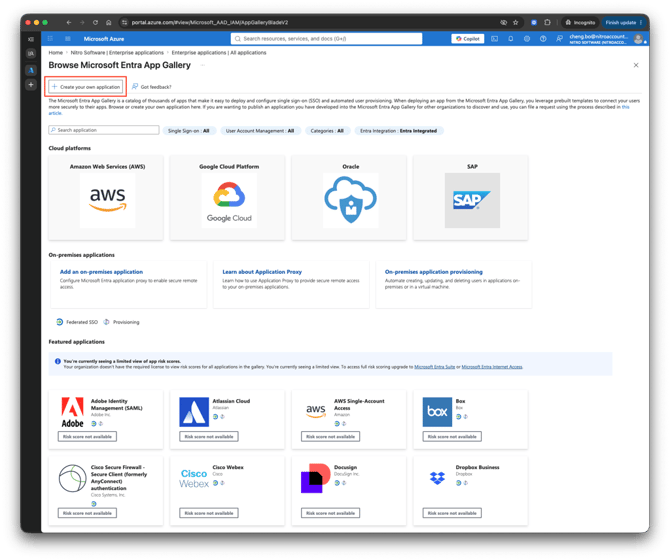Click Cisco Webex application name
The image size is (670, 560).
[228, 467]
